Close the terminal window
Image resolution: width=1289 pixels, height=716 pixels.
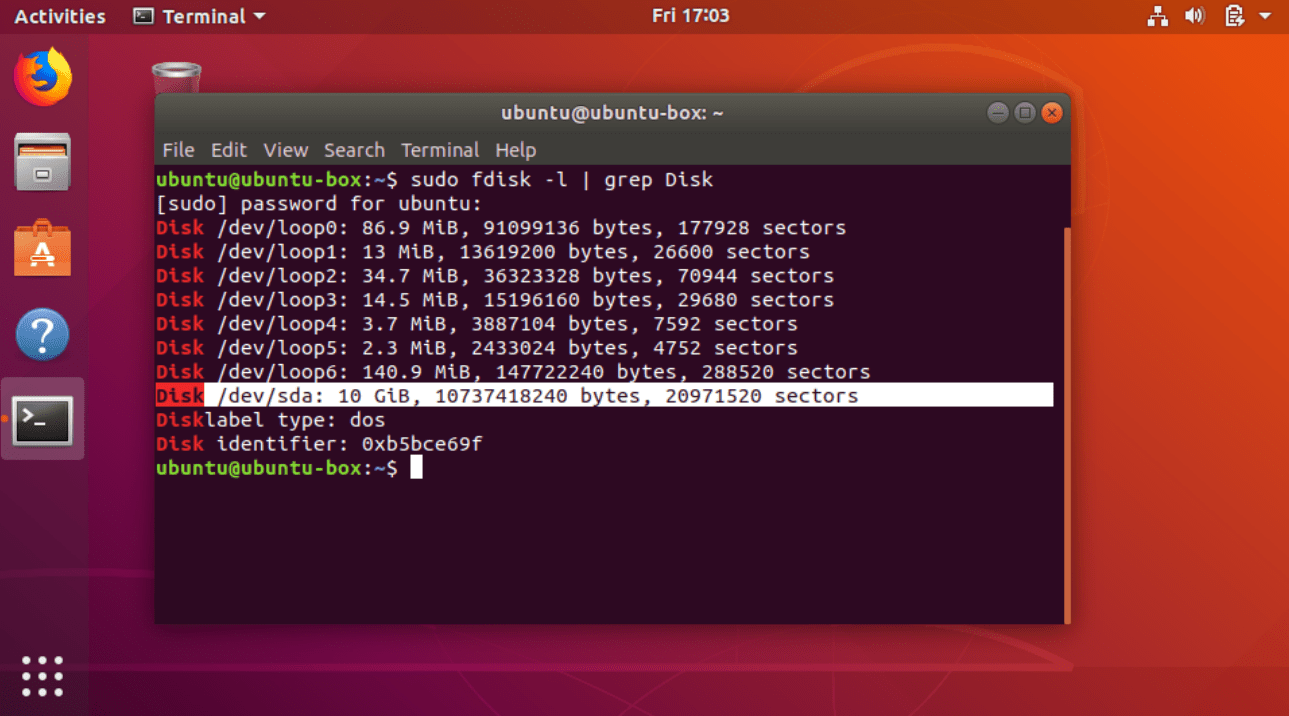1051,113
